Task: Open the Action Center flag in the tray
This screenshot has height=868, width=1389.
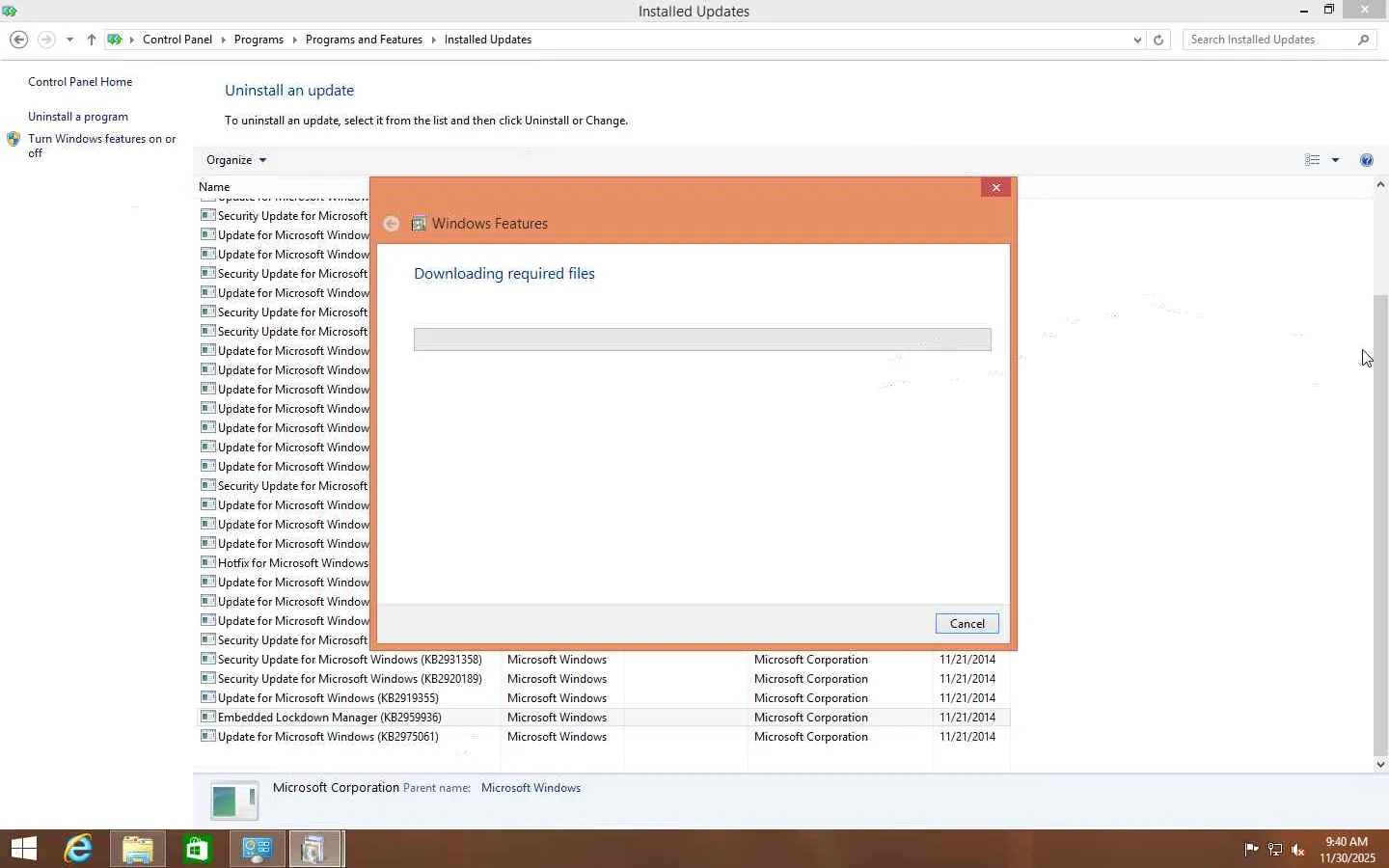Action: point(1251,850)
